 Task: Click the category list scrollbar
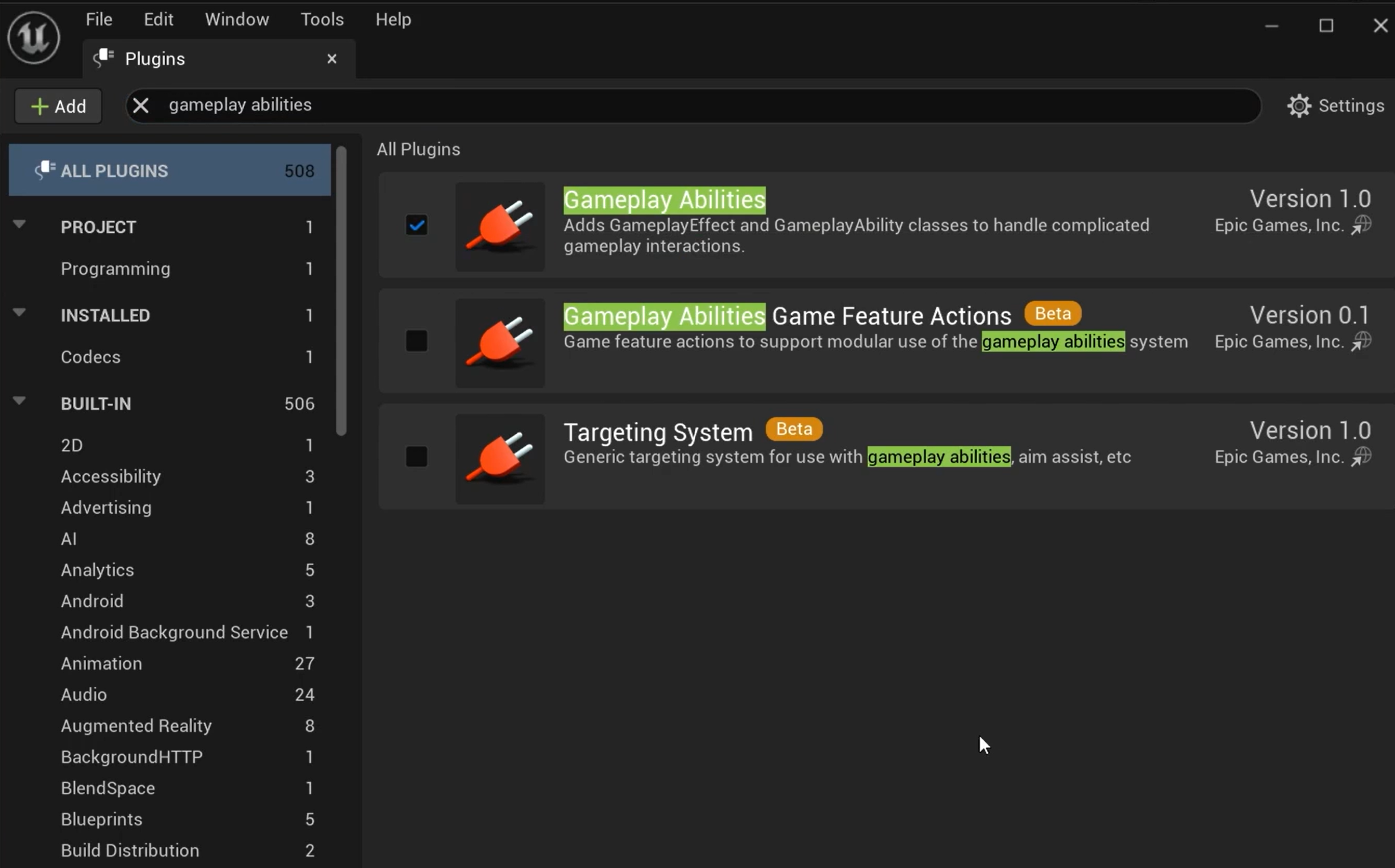341,290
